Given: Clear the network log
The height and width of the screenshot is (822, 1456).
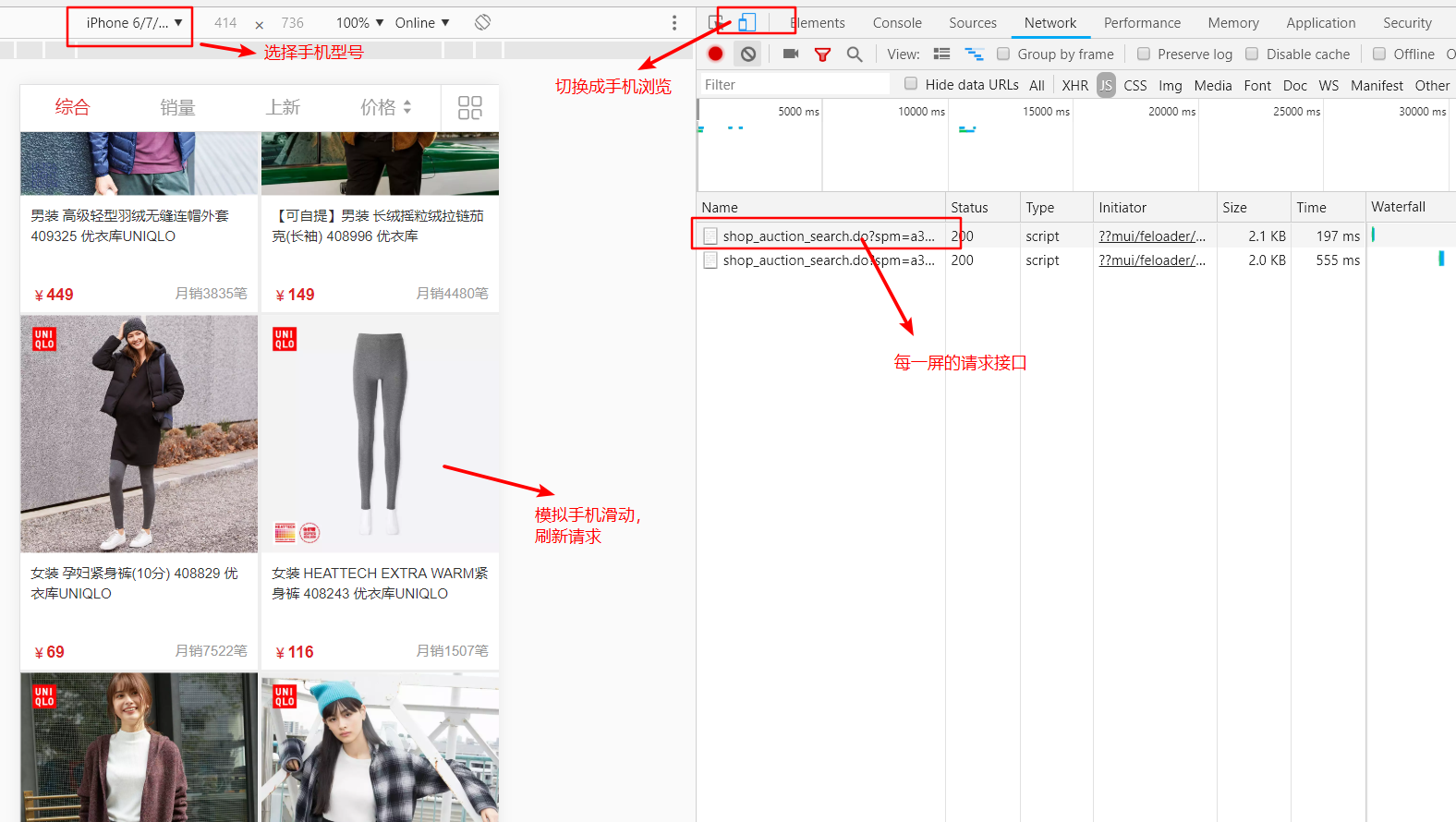Looking at the screenshot, I should [748, 54].
